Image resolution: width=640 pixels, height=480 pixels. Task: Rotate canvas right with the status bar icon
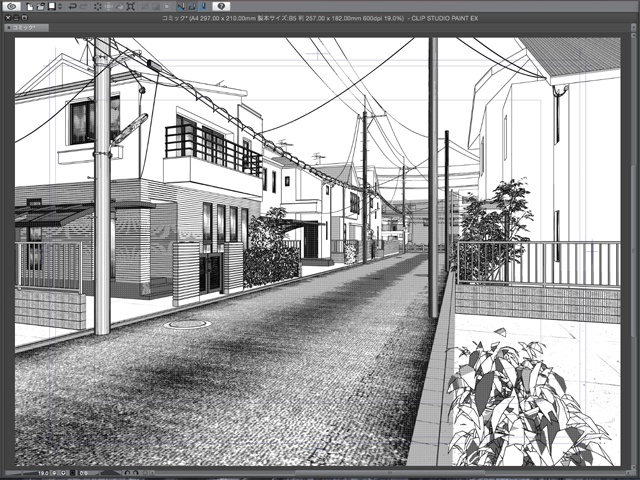click(136, 473)
